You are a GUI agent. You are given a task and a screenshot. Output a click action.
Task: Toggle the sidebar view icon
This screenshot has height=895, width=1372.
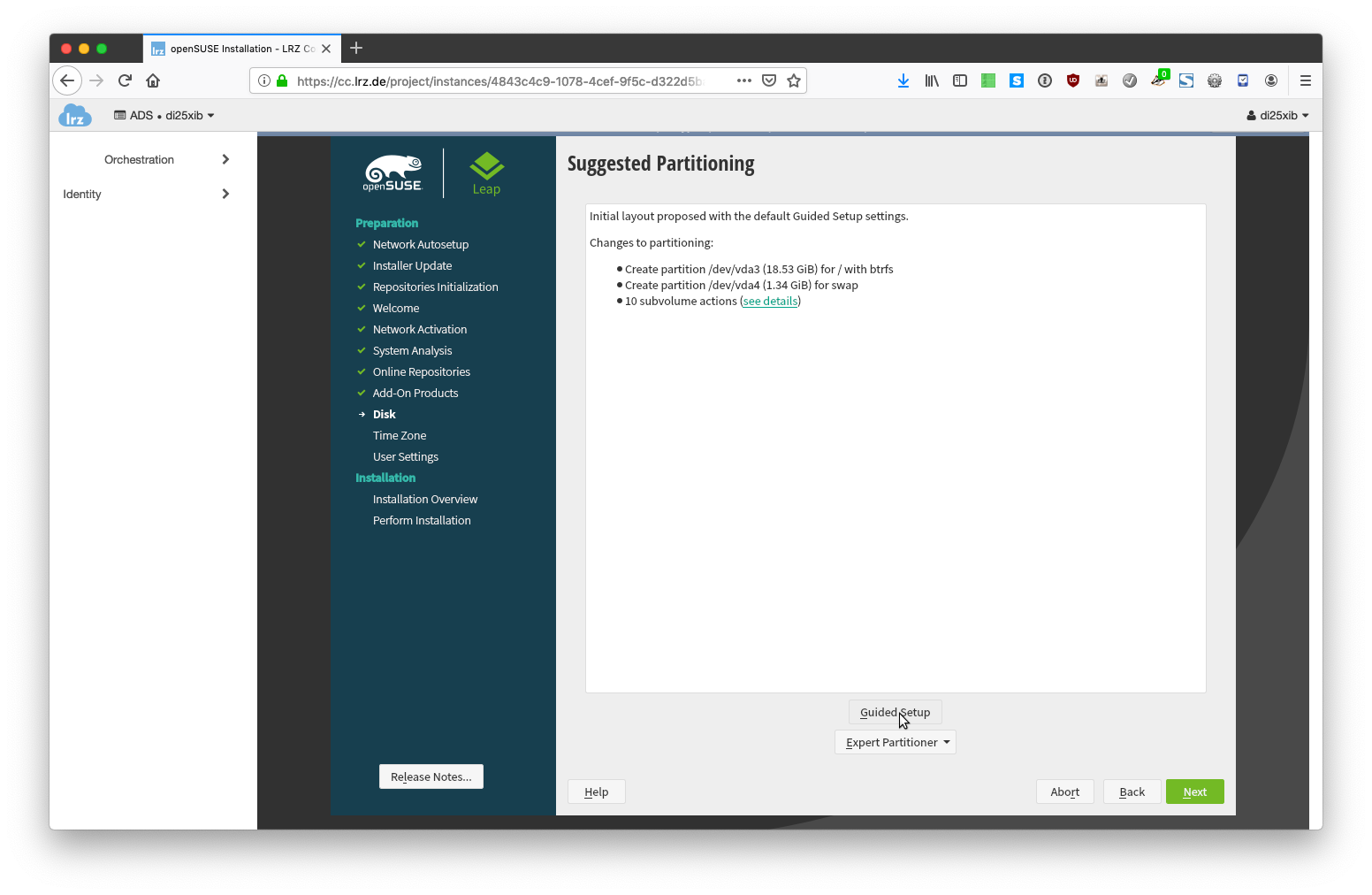pyautogui.click(x=959, y=80)
